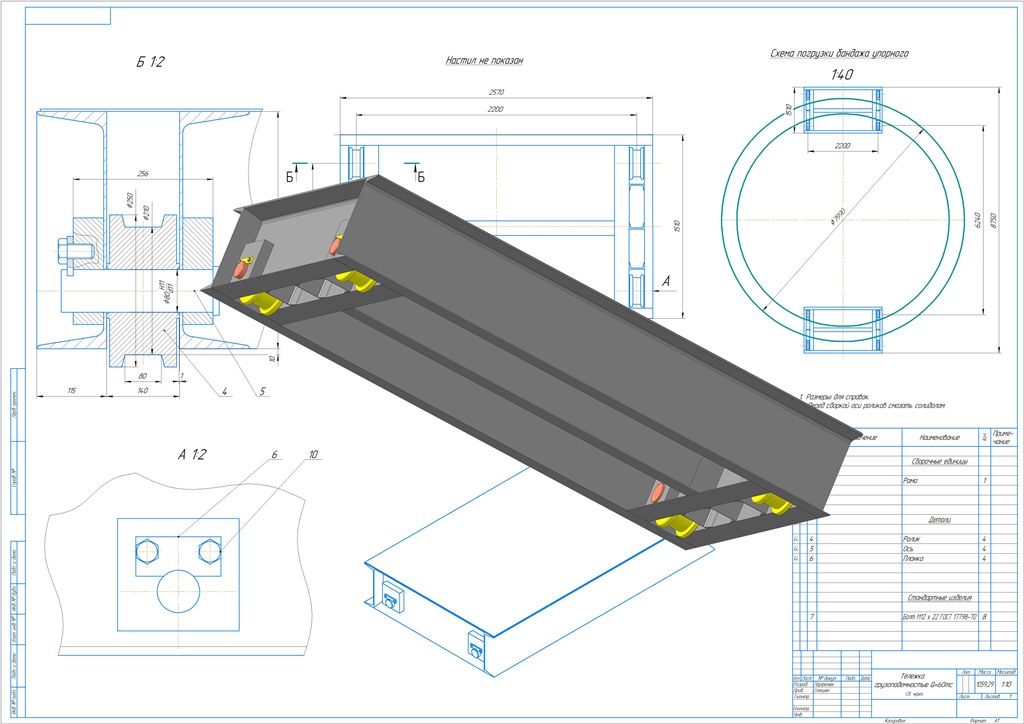The width and height of the screenshot is (1024, 724).
Task: Click the dimension "256" in section Б
Action: click(x=143, y=174)
